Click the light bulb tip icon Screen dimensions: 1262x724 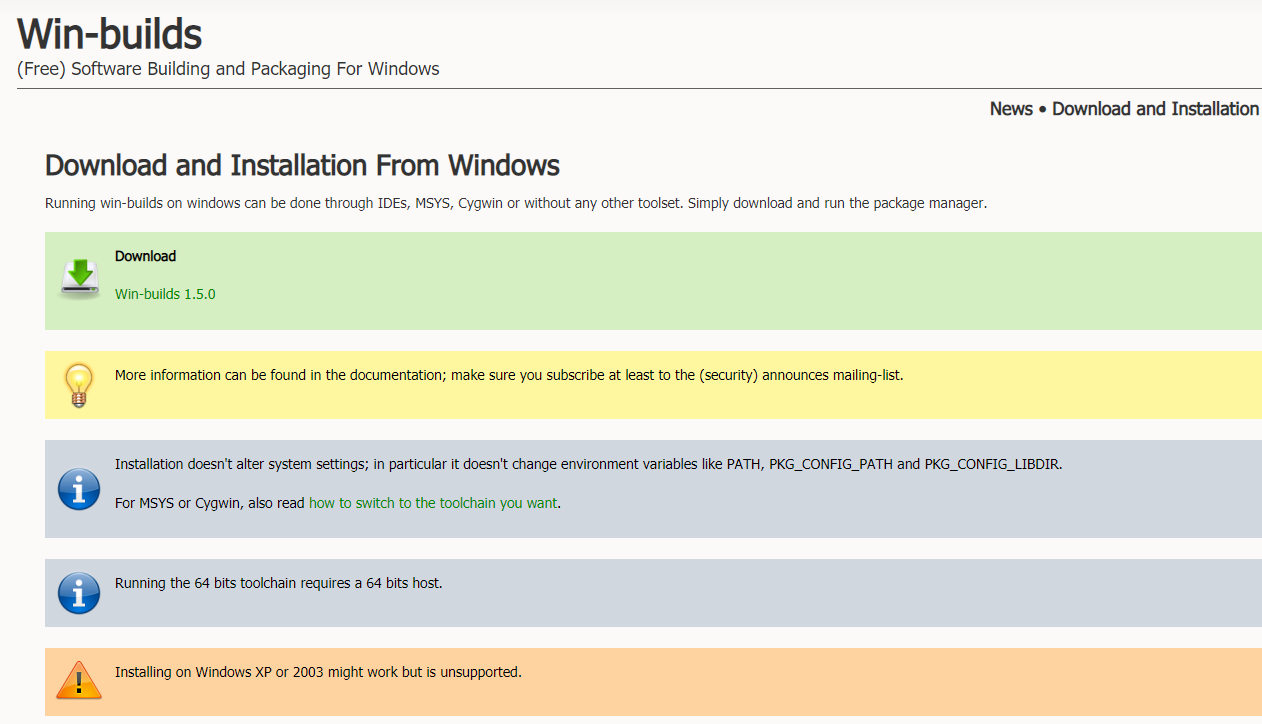point(79,385)
